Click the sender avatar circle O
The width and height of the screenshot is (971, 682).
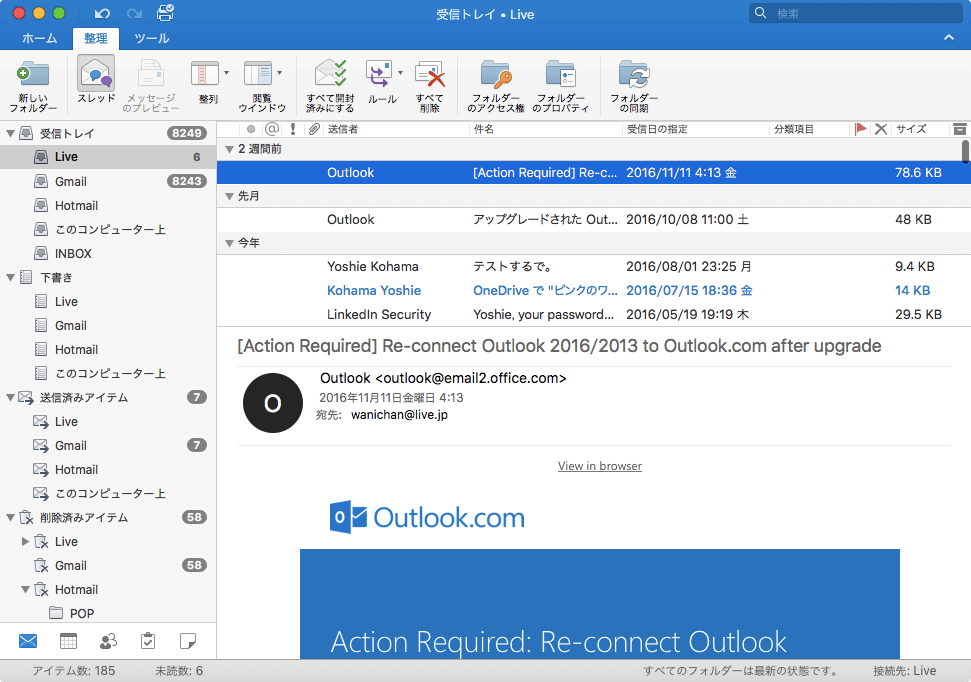click(272, 403)
